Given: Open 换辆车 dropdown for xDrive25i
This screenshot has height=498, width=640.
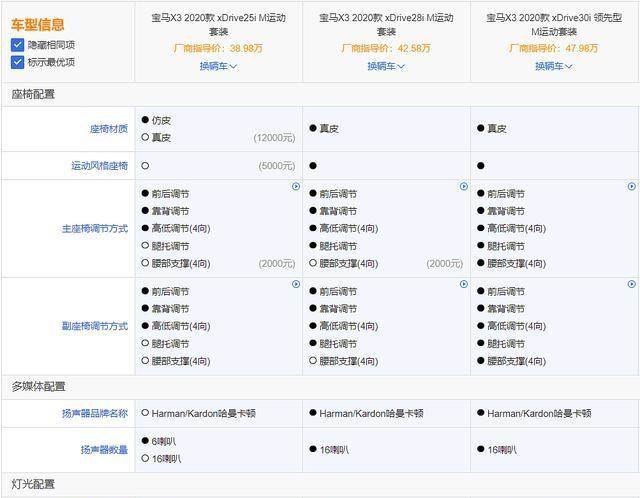Looking at the screenshot, I should click(x=218, y=66).
